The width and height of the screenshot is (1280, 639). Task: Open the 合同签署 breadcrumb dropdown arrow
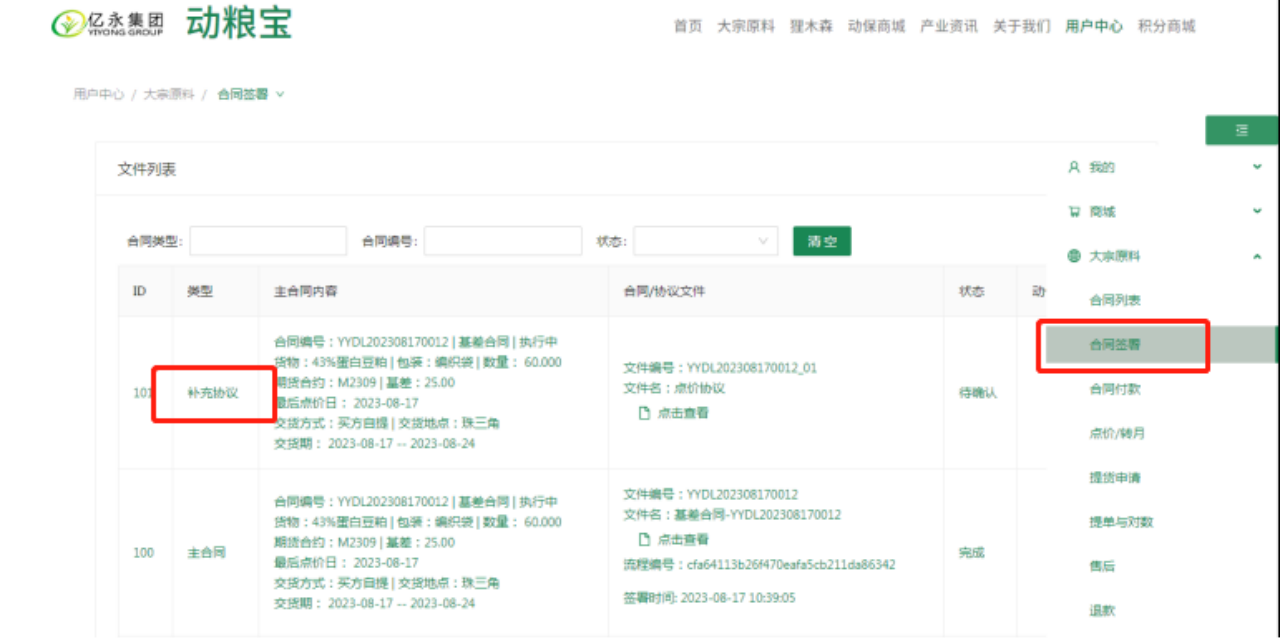[x=280, y=94]
